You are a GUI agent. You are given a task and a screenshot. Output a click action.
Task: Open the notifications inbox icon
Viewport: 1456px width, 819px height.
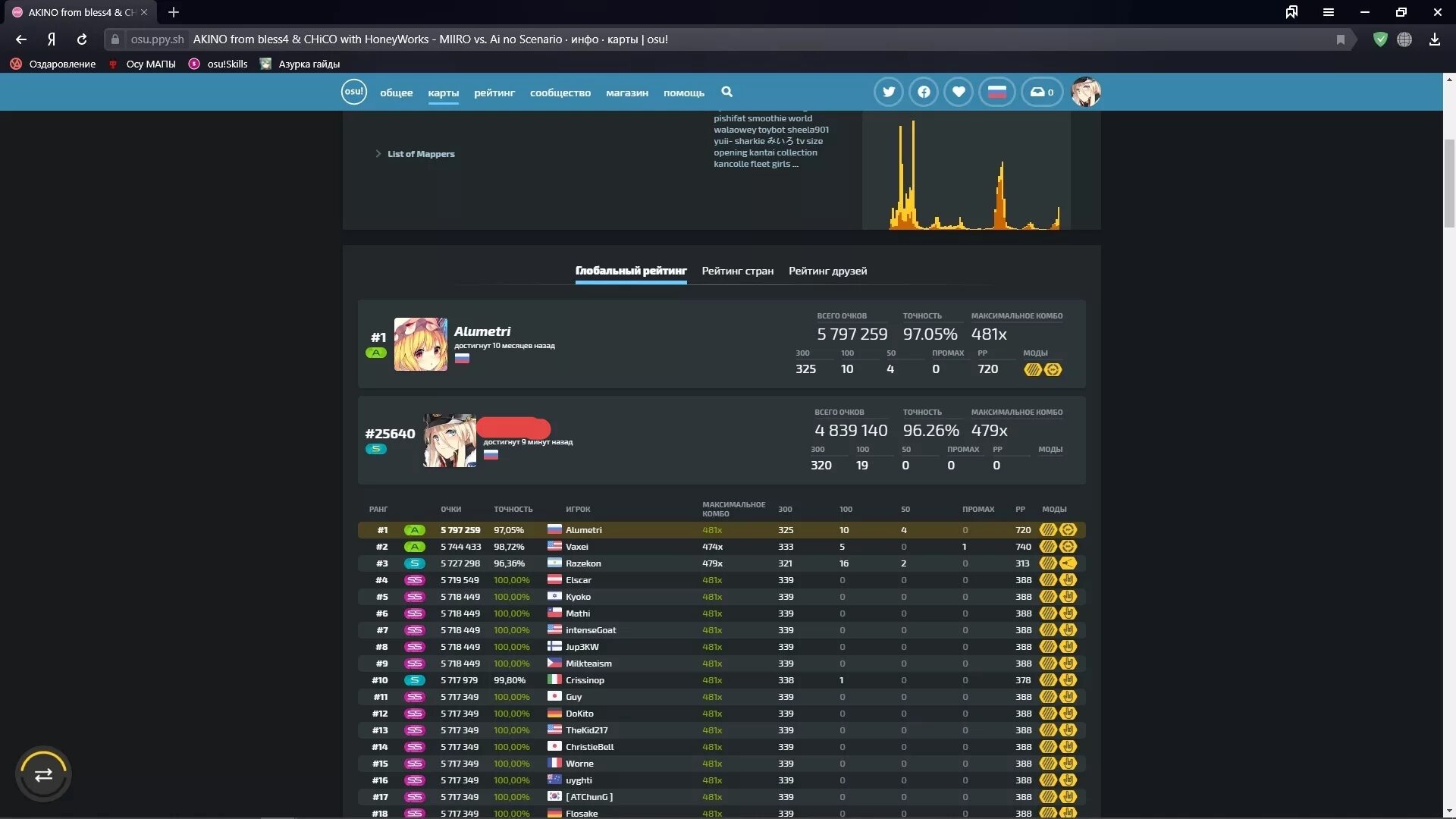tap(1042, 92)
